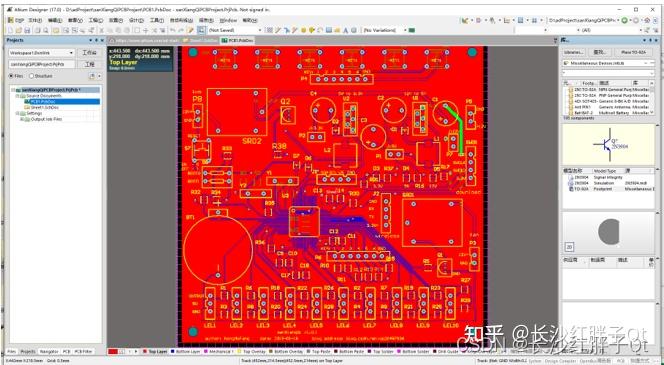
Task: Click the red current layer color swatch
Action: (x=113, y=351)
